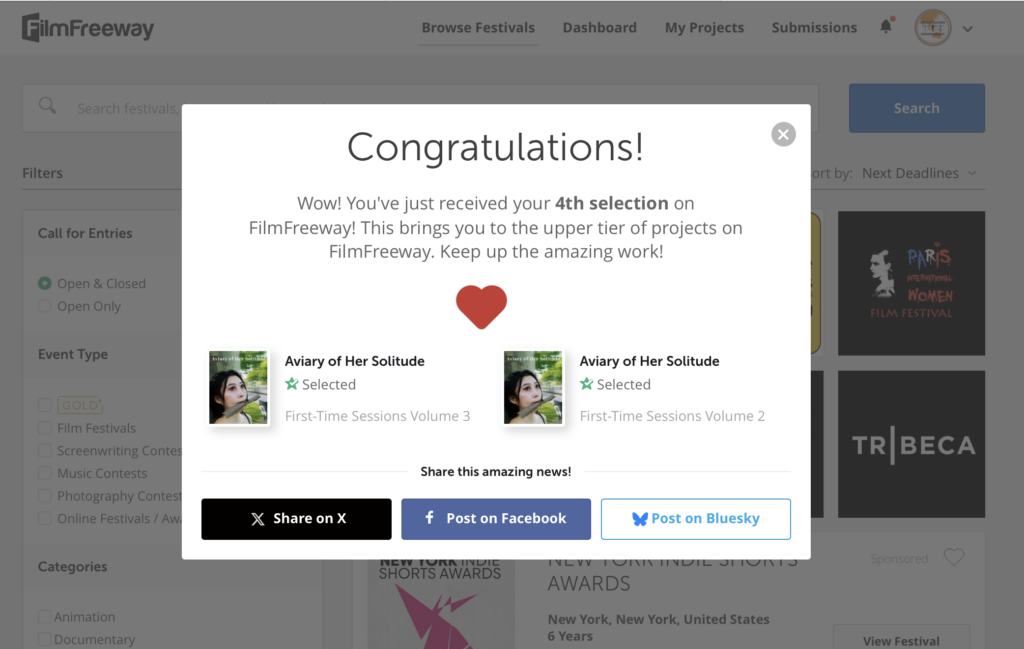Expand the account dropdown arrow

pyautogui.click(x=967, y=29)
